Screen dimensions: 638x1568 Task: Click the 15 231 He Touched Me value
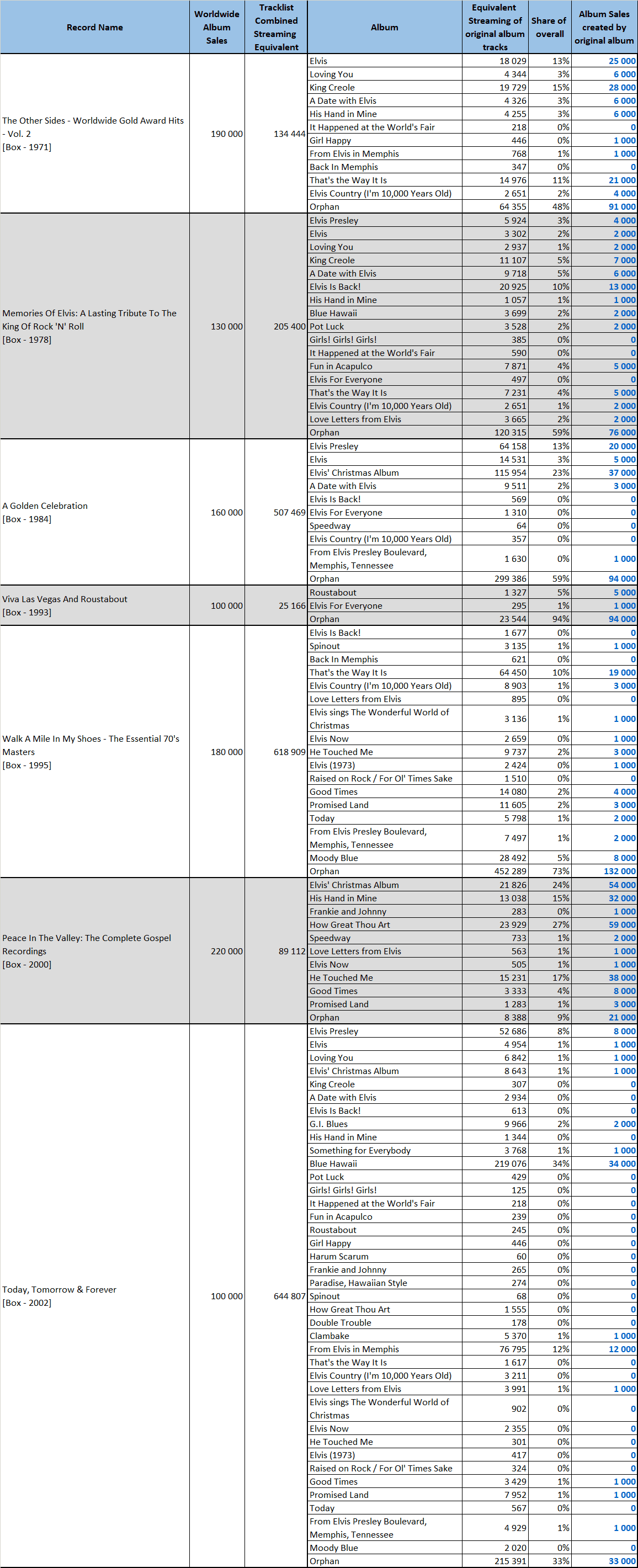tap(495, 977)
